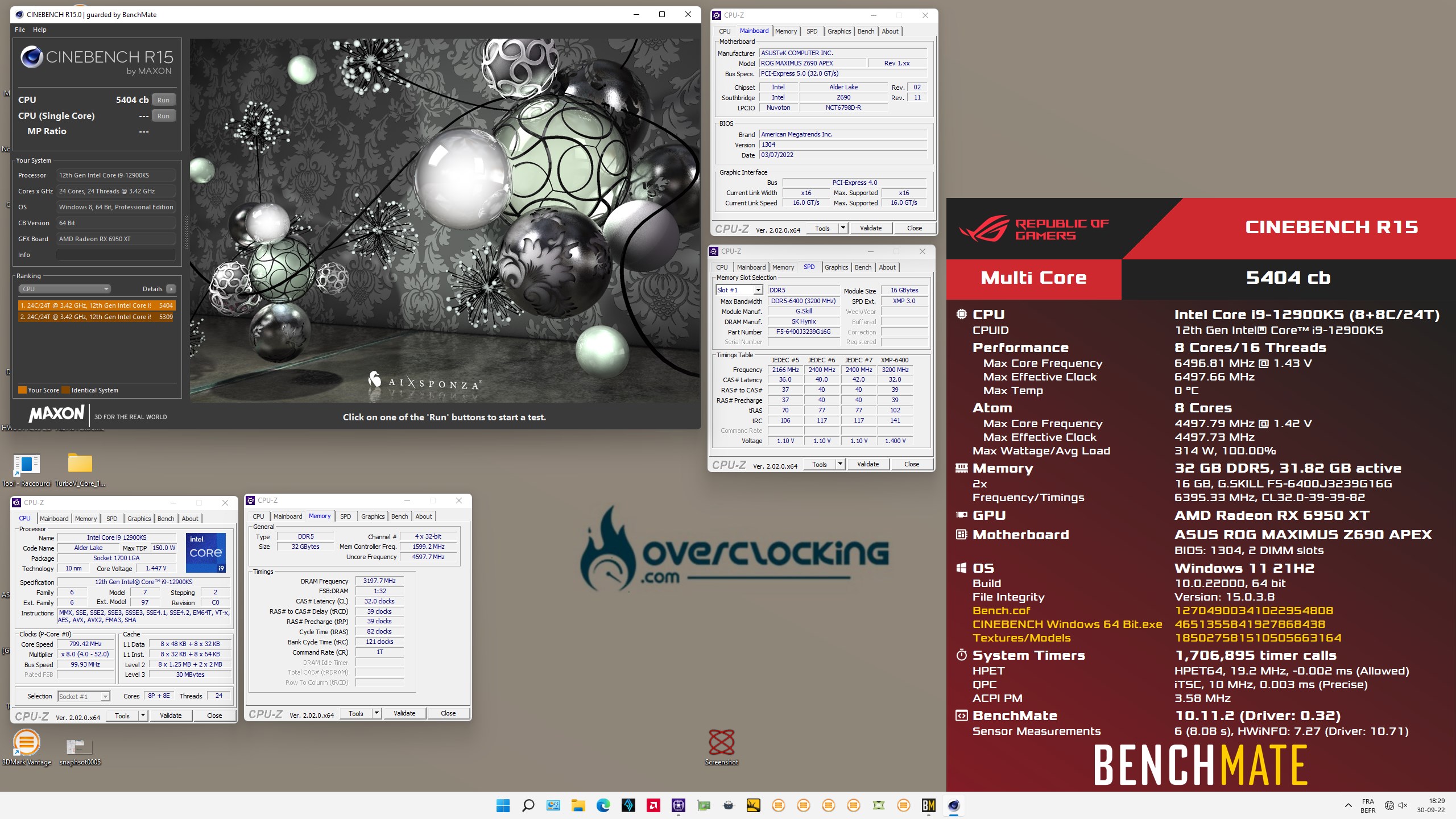Switch to SPD tab in Memory CPU-Z window

(345, 516)
